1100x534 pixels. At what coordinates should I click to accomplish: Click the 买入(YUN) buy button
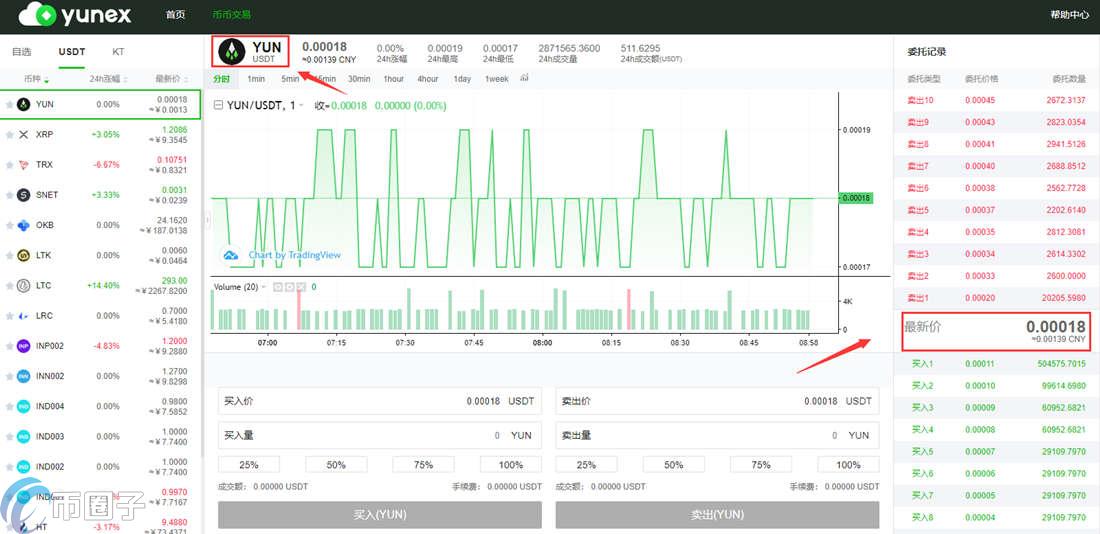click(379, 514)
